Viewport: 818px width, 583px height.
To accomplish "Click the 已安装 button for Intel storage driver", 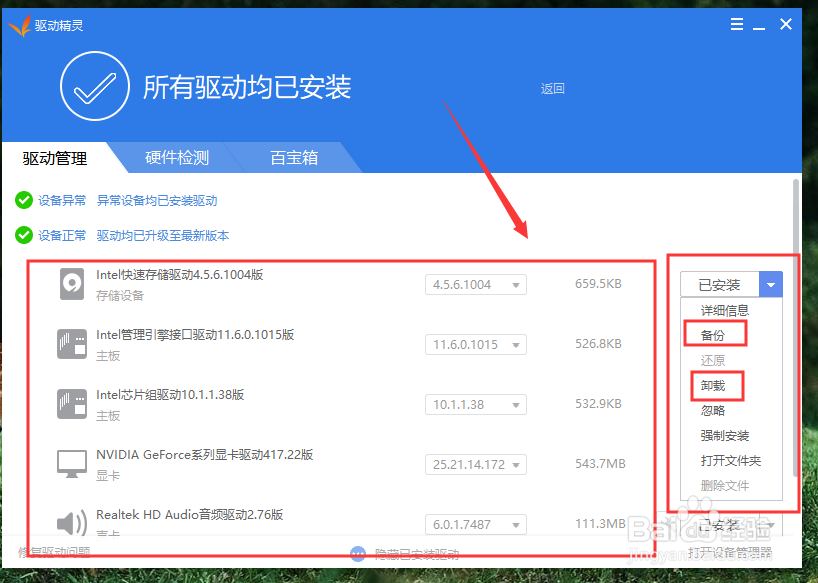I will click(719, 285).
